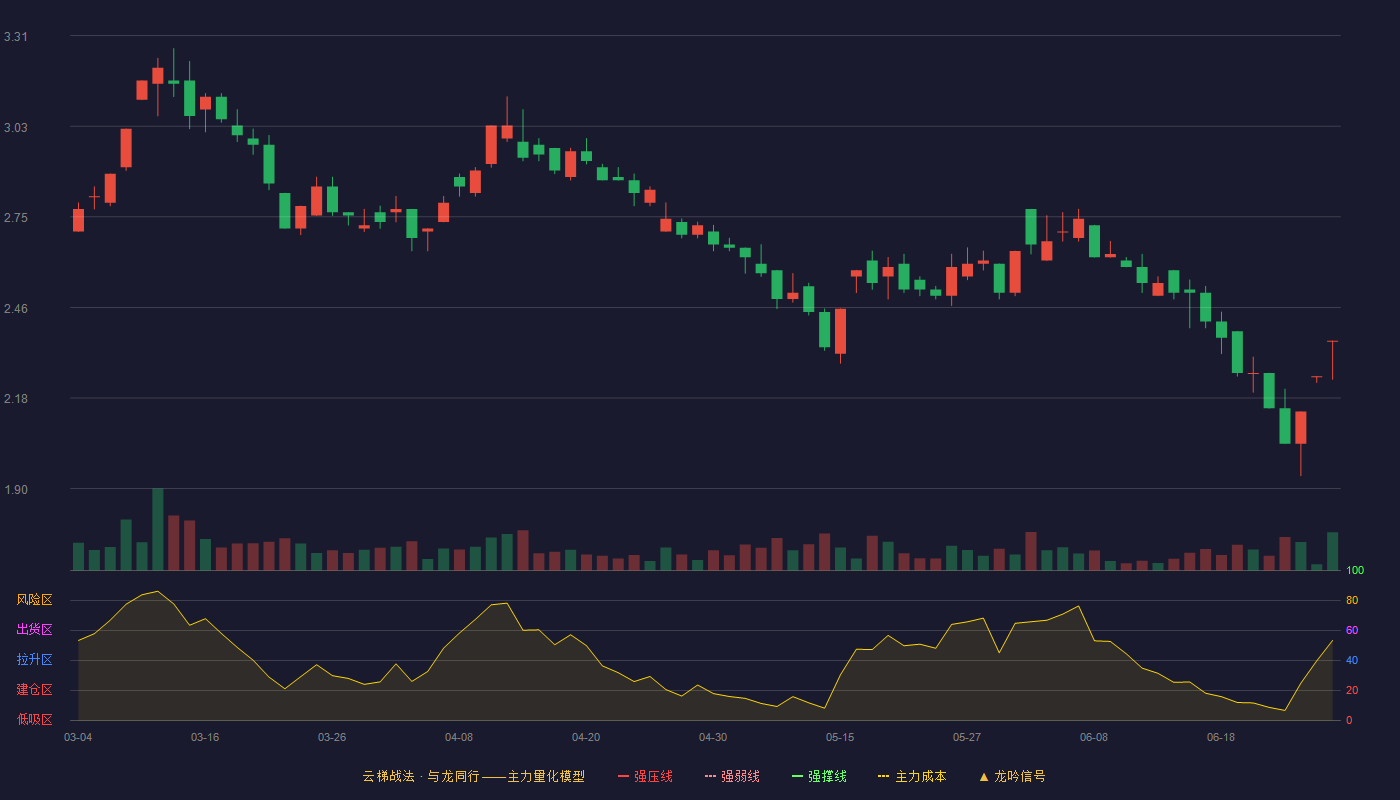Click the 60 indicator scale label
Screen dimensions: 1400x800
point(1352,630)
